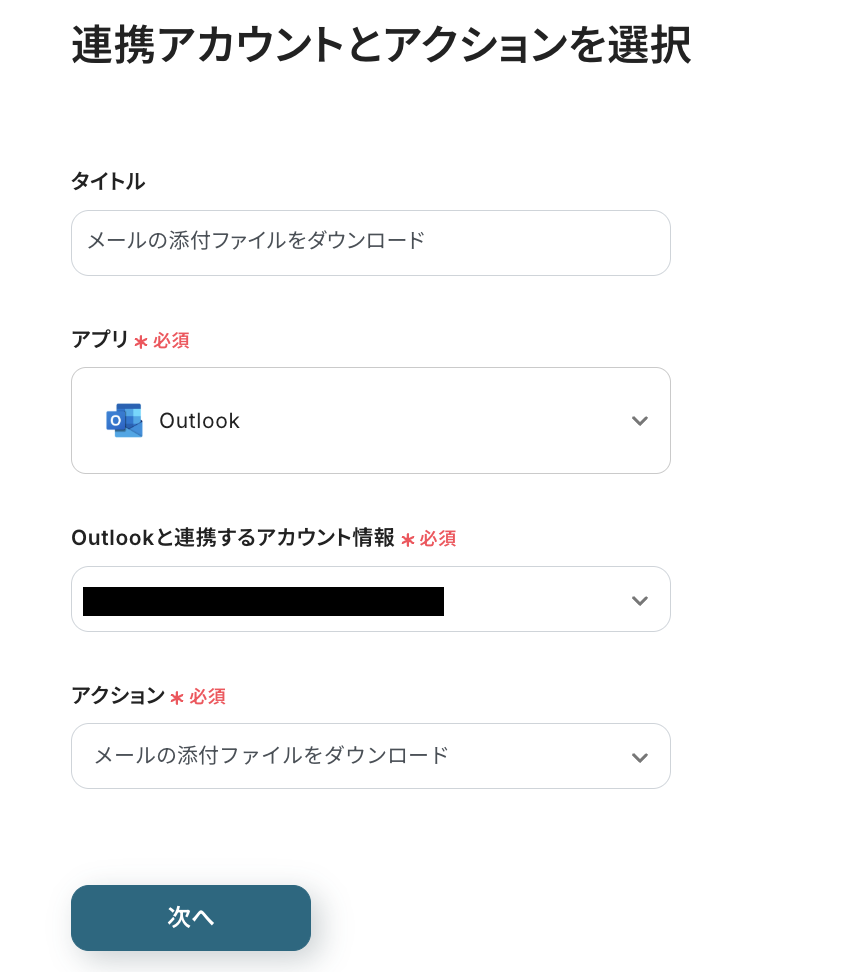Image resolution: width=854 pixels, height=972 pixels.
Task: Click the red asterisk beside アプリ
Action: coord(141,342)
